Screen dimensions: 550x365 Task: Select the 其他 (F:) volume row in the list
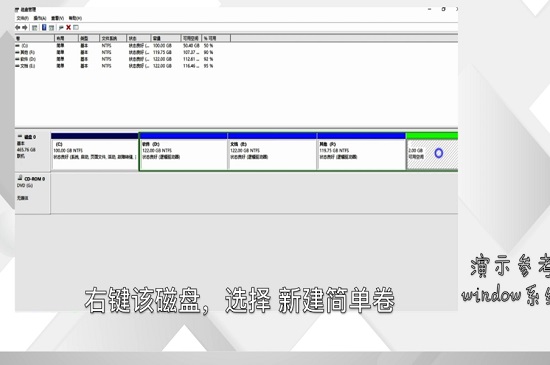(x=114, y=52)
